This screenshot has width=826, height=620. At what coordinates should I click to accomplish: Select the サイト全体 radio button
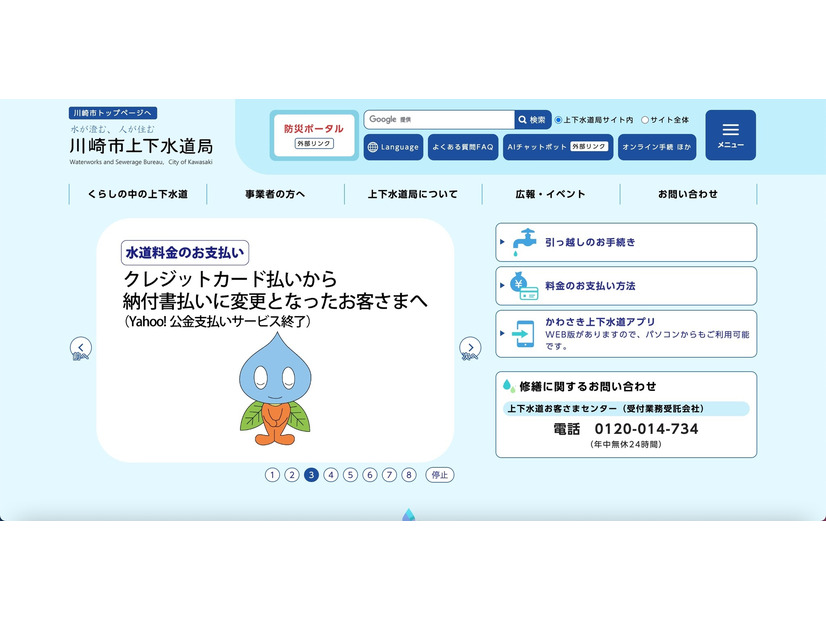645,119
